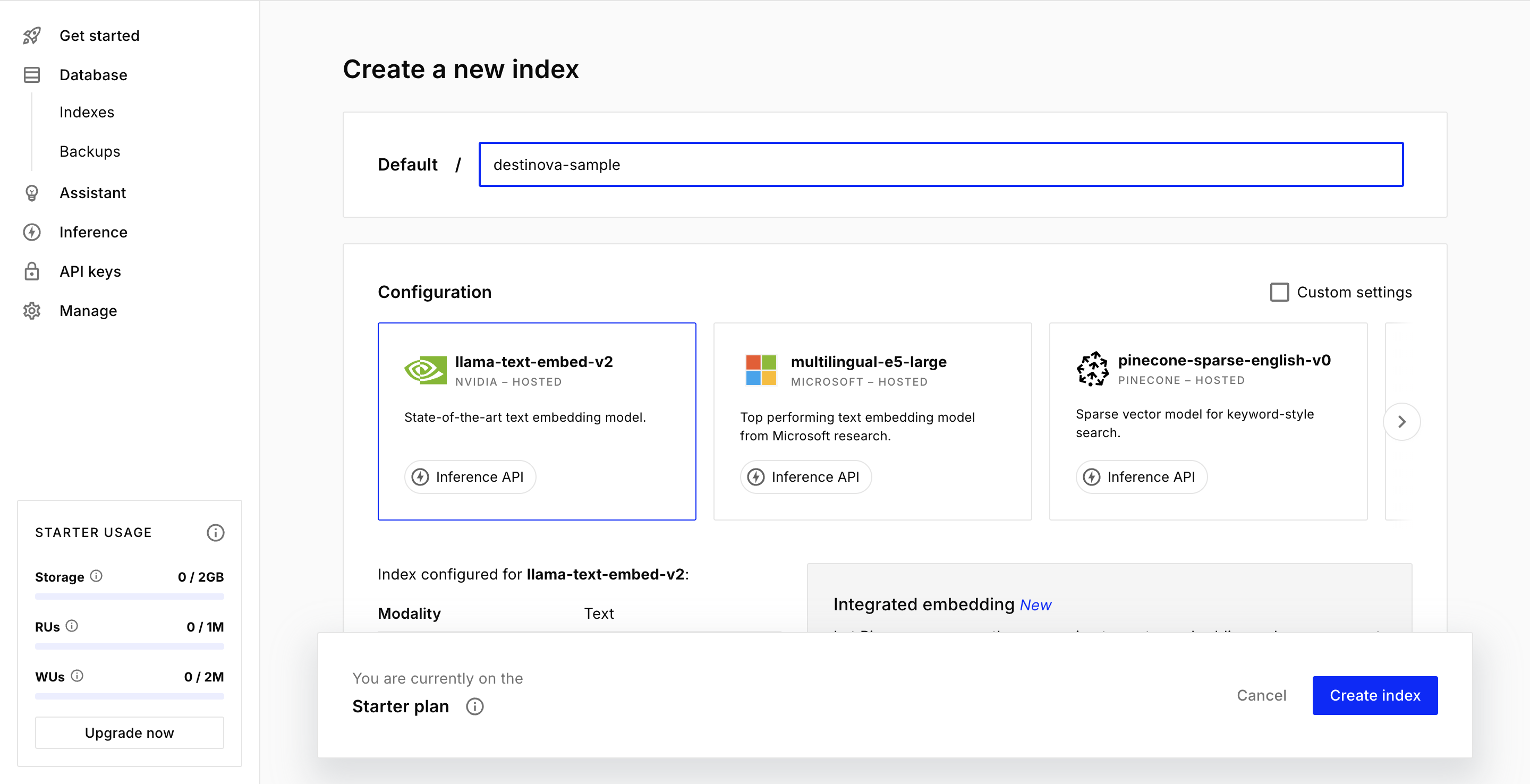
Task: Click the 'Configuration' section heading
Action: [435, 292]
